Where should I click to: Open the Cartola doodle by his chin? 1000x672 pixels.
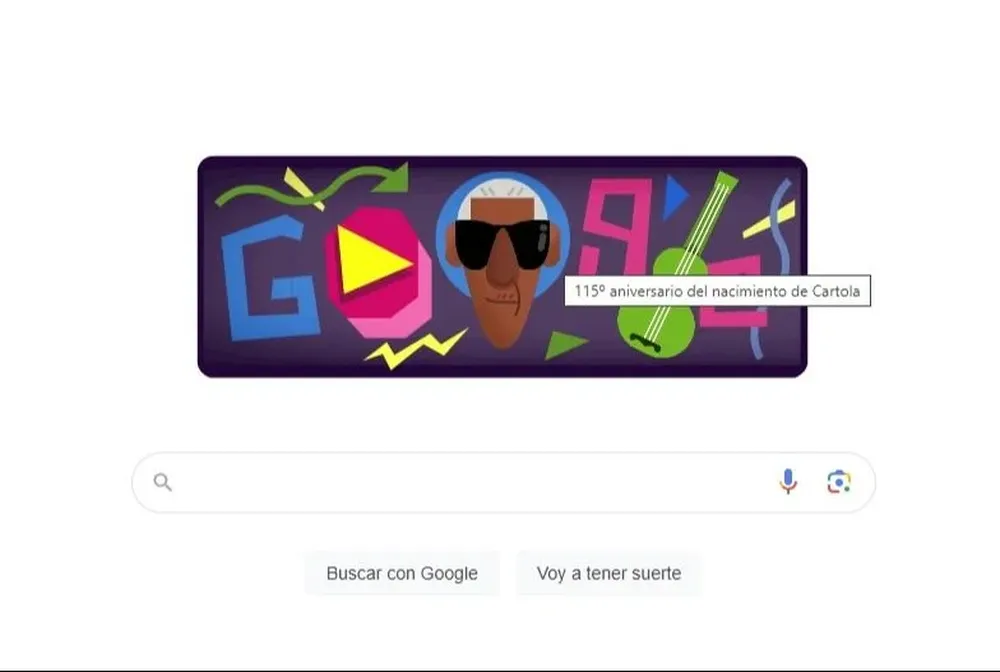click(x=503, y=325)
